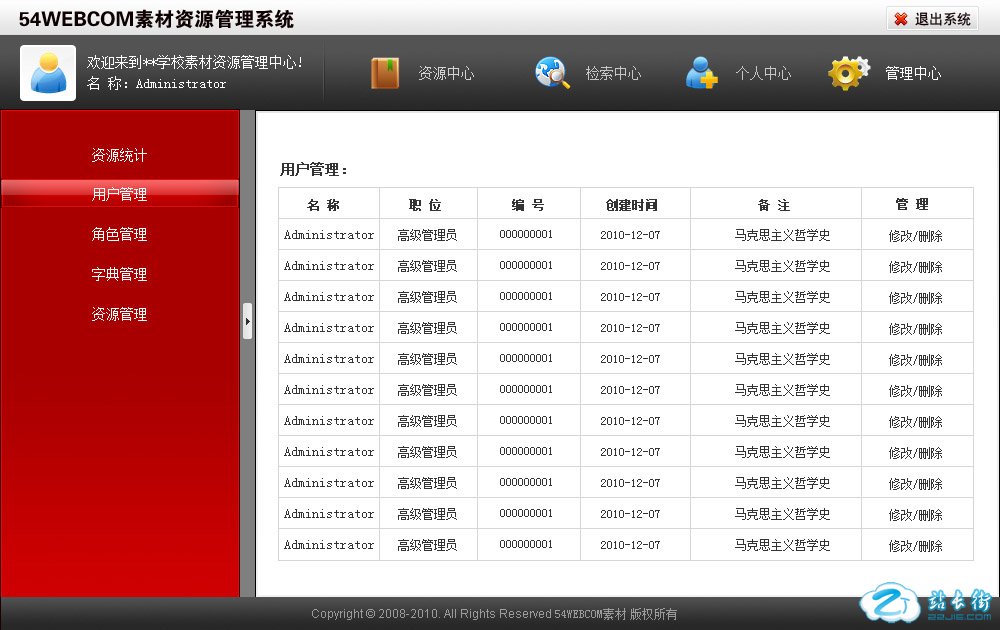Click 修改/删除 in the first table row
The image size is (1000, 630).
pyautogui.click(x=916, y=236)
